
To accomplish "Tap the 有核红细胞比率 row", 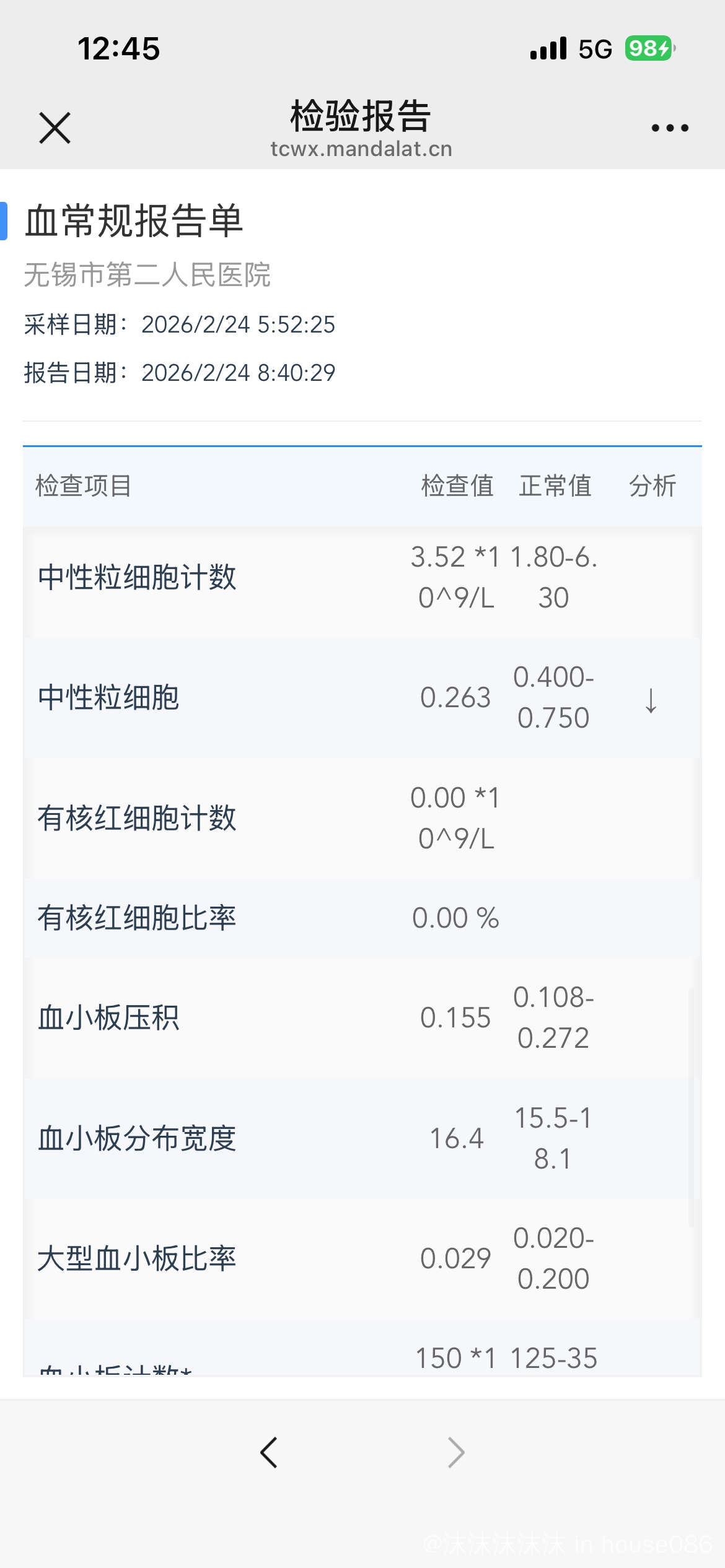I will (x=137, y=918).
